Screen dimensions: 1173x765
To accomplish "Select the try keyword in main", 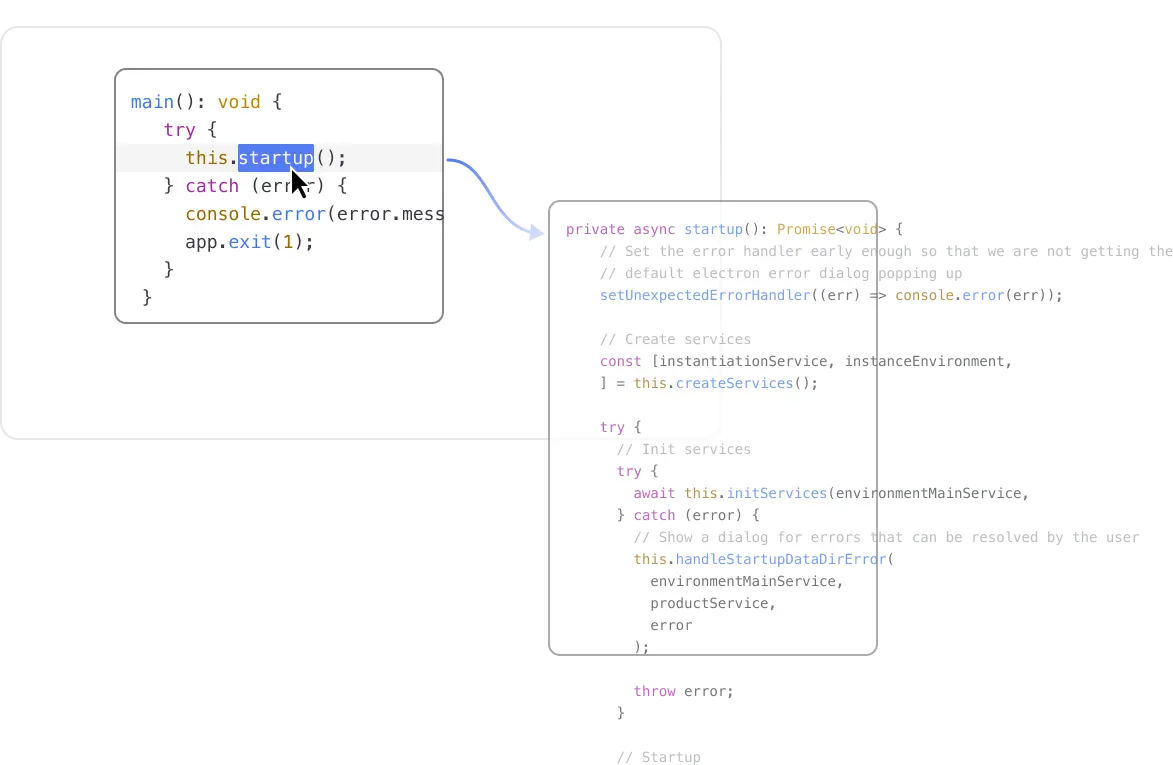I will (x=179, y=129).
